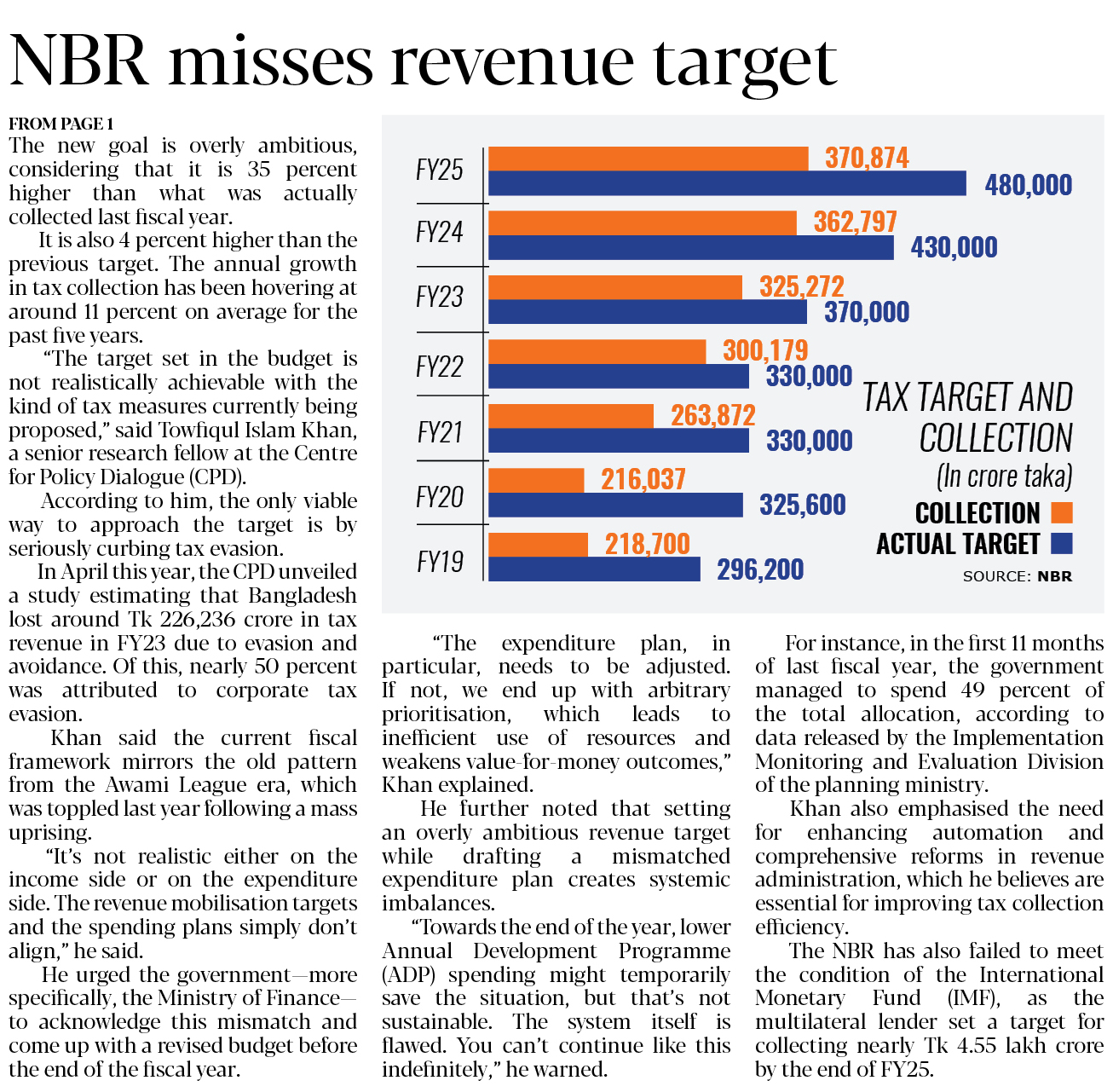Click the "(In crore taka)" unit label

1004,476
